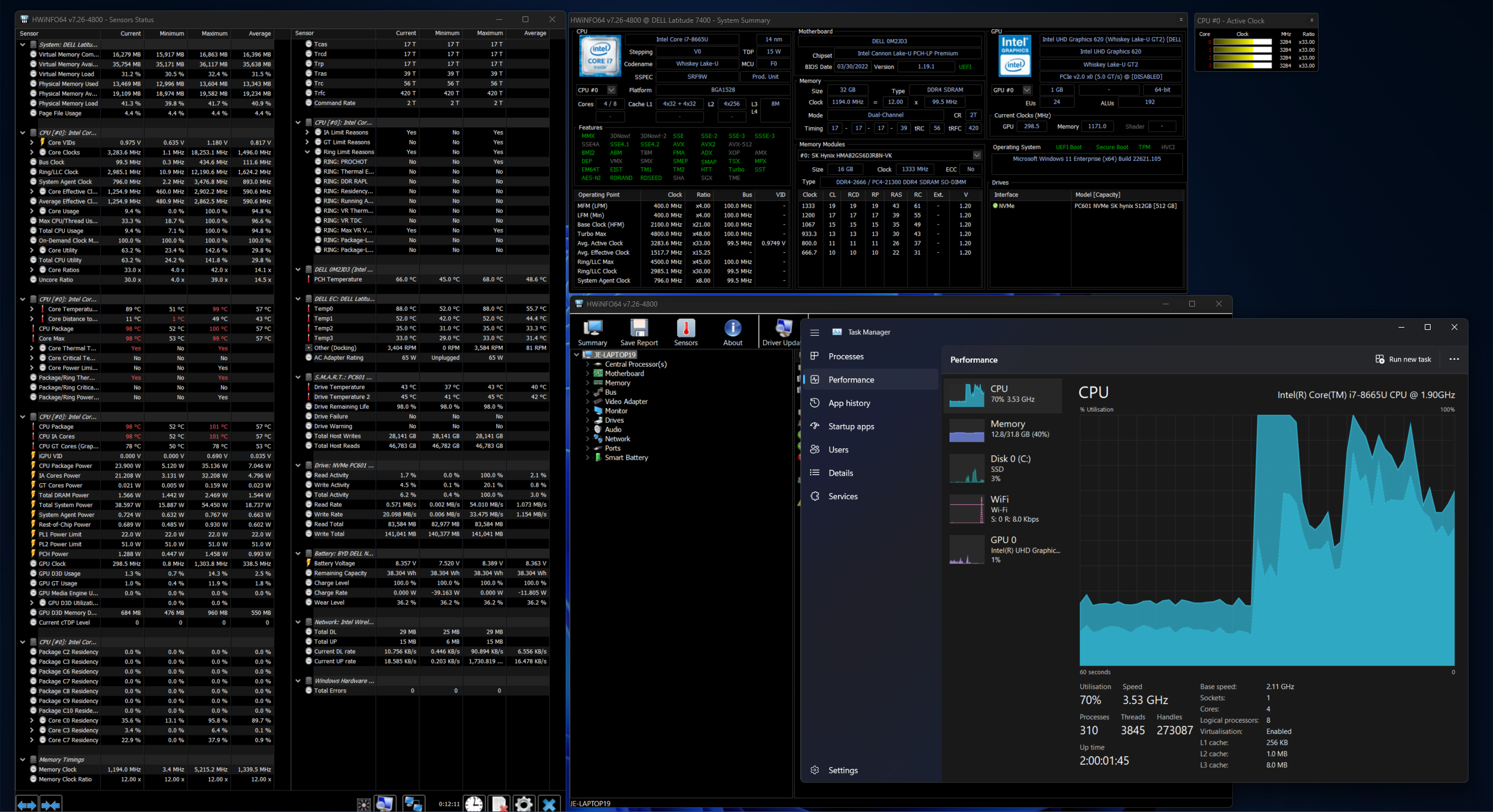This screenshot has height=812, width=1493.
Task: Select the WiFi performance card
Action: (1003, 508)
